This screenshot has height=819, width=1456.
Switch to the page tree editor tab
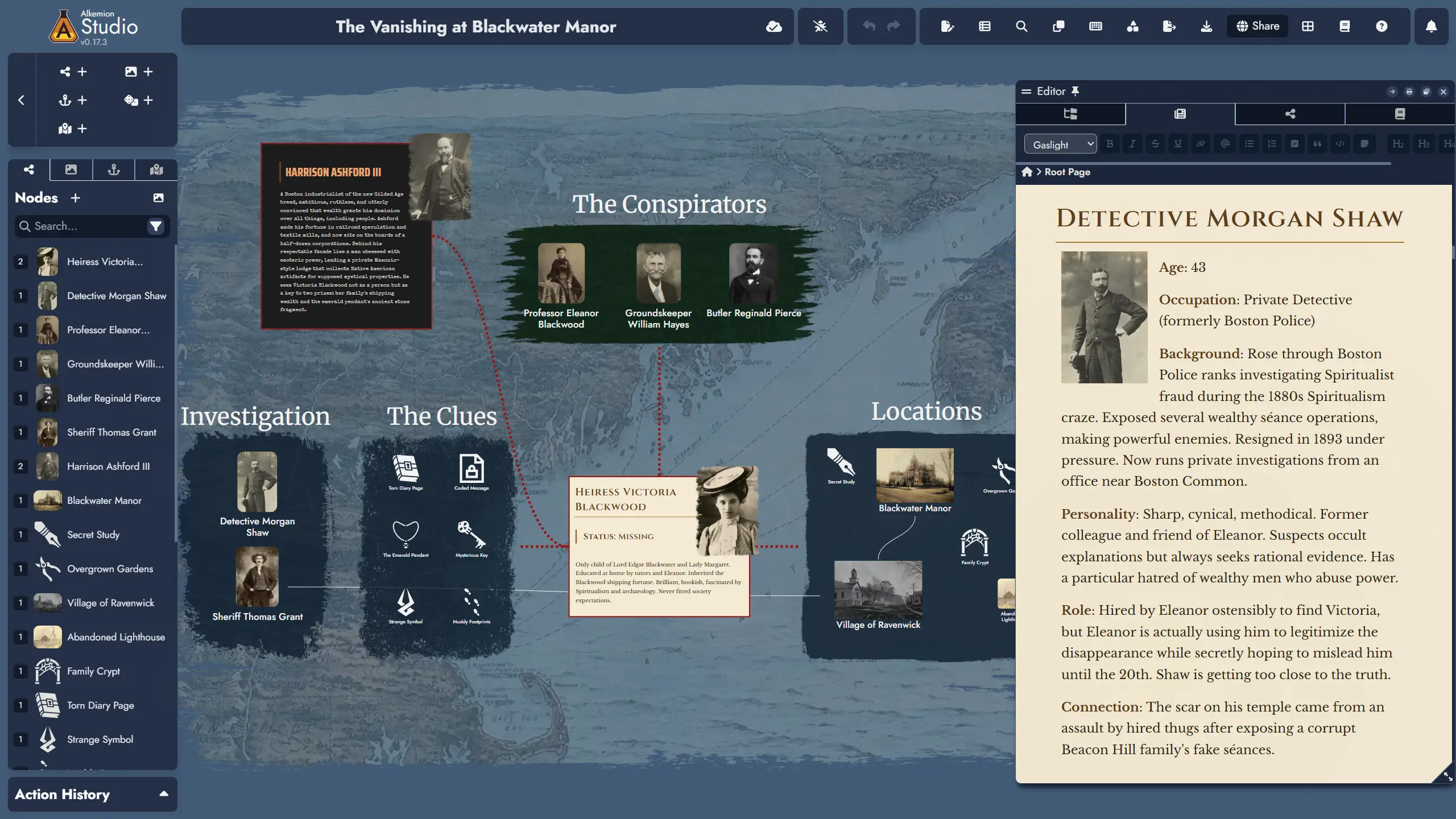pos(1070,114)
